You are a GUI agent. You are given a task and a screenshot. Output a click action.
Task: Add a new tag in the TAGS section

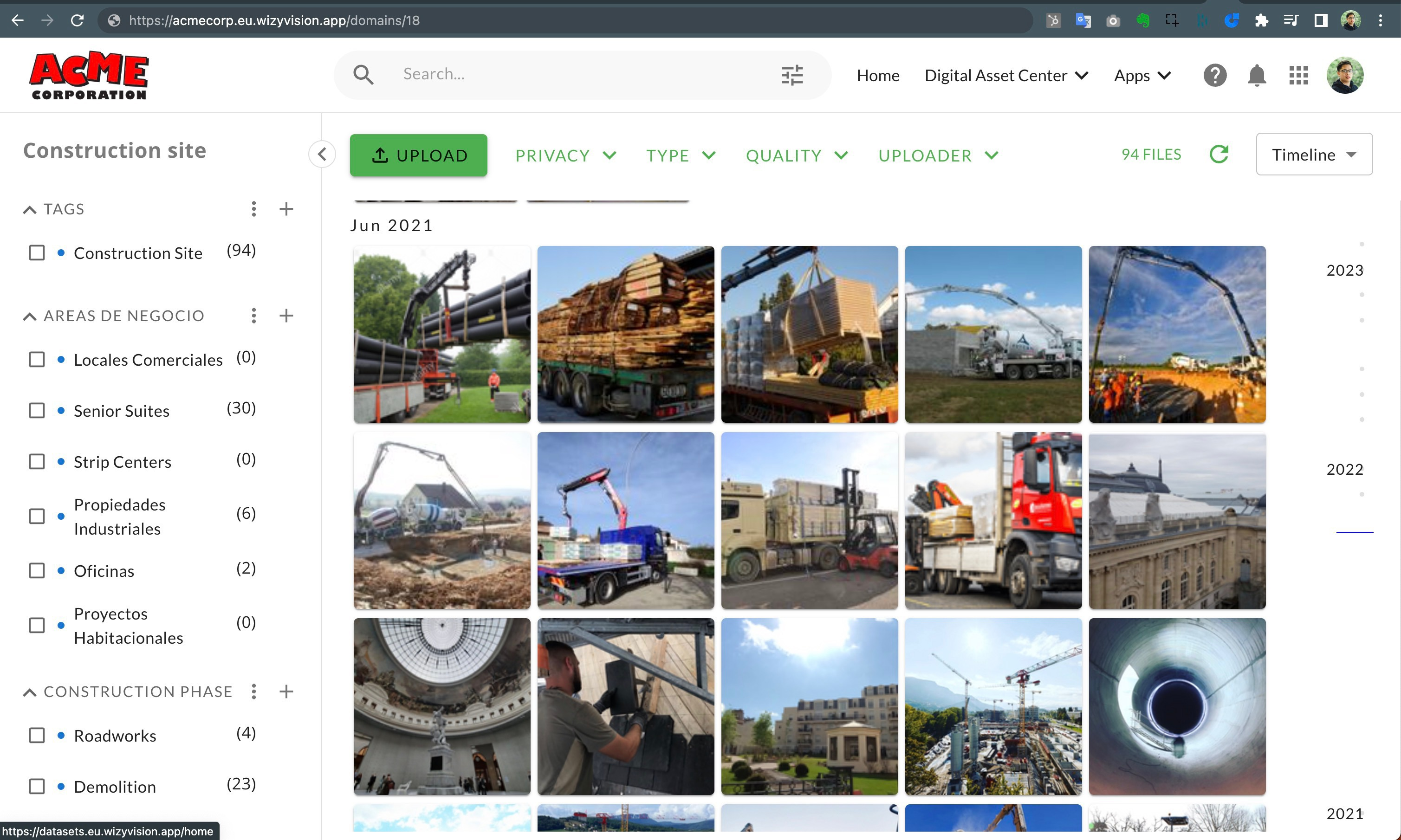click(x=286, y=209)
